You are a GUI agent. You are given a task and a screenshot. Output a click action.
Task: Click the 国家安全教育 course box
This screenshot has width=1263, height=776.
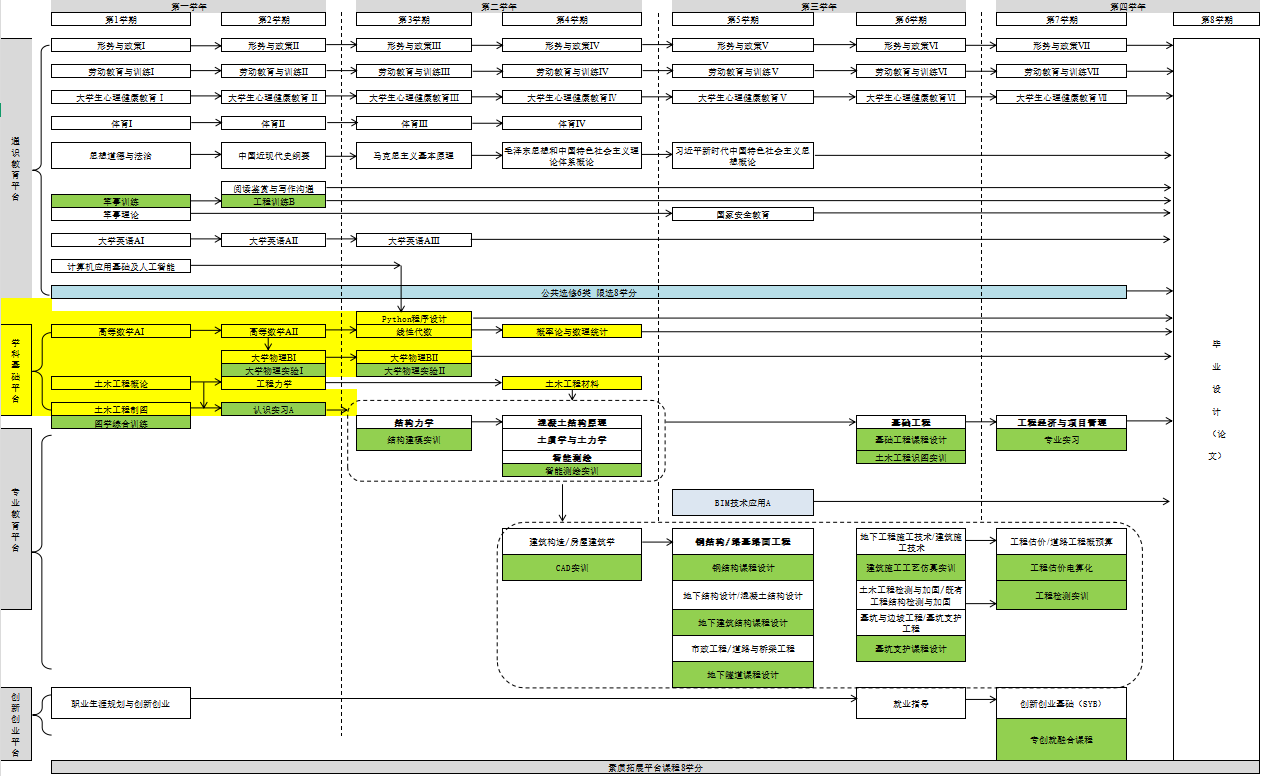742,214
